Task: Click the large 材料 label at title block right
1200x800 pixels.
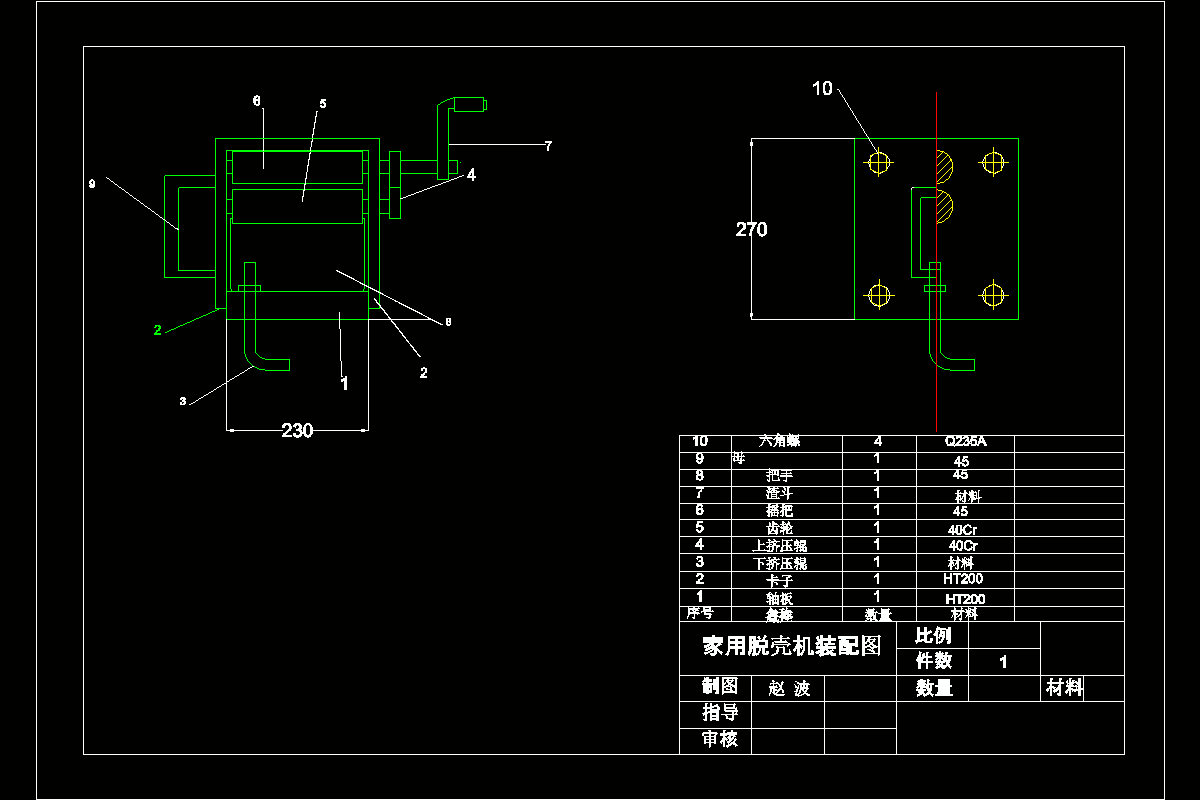Action: coord(1064,688)
